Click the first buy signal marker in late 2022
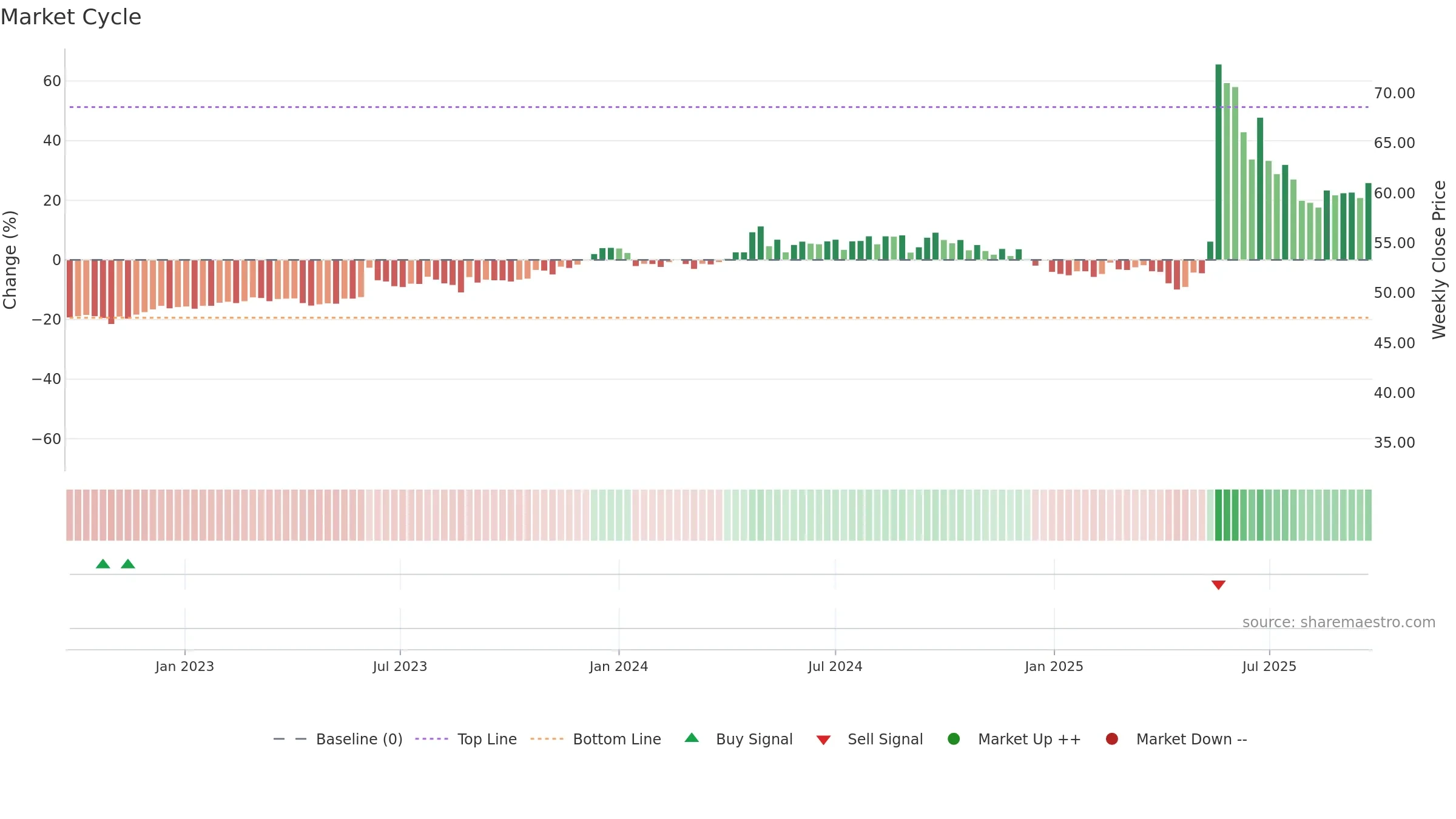Screen dimensions: 1456x819 103,564
